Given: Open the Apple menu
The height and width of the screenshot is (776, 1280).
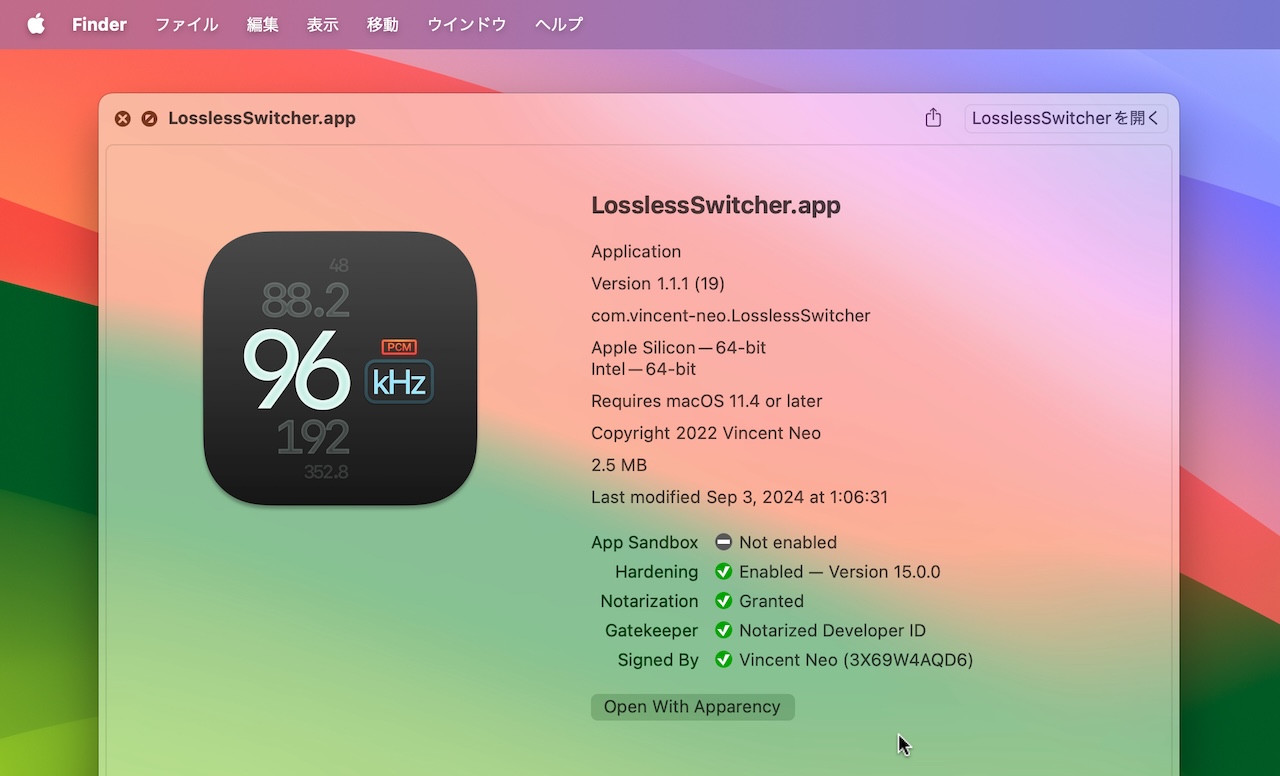Looking at the screenshot, I should (x=36, y=24).
